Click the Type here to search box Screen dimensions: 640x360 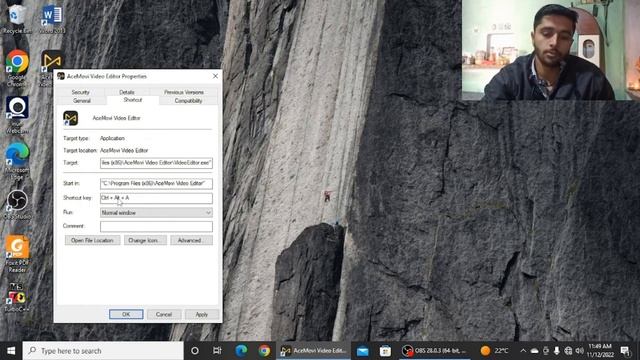[x=103, y=351]
